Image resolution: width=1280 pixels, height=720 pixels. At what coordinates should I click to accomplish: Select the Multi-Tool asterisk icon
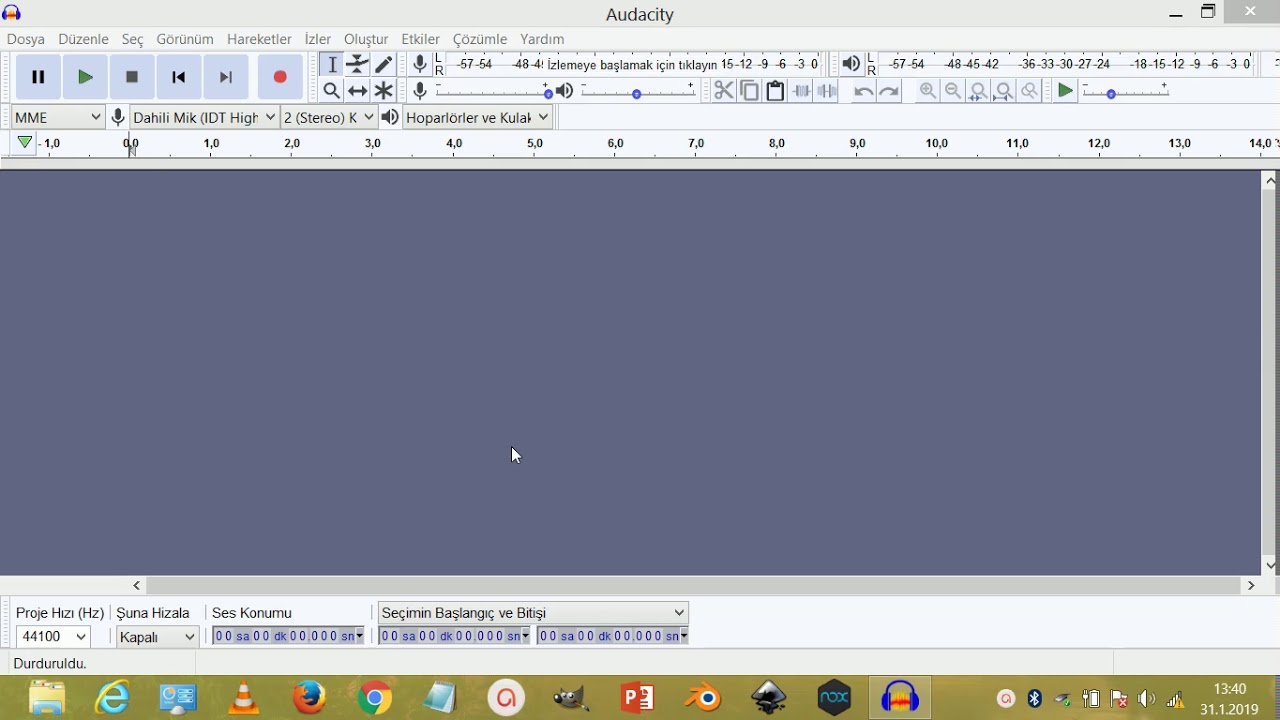click(x=383, y=91)
